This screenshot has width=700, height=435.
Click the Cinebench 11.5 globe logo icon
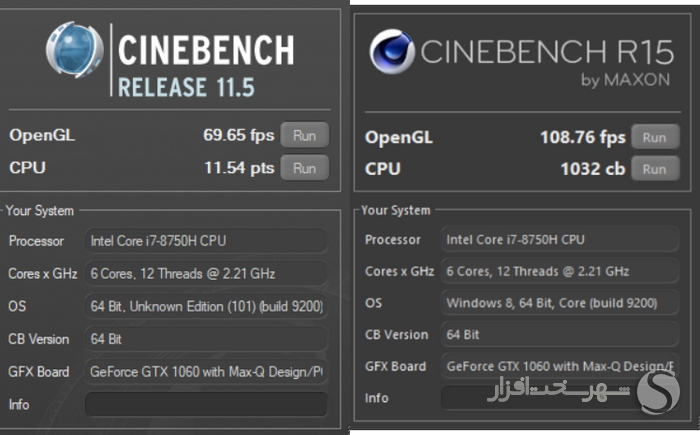[x=75, y=49]
